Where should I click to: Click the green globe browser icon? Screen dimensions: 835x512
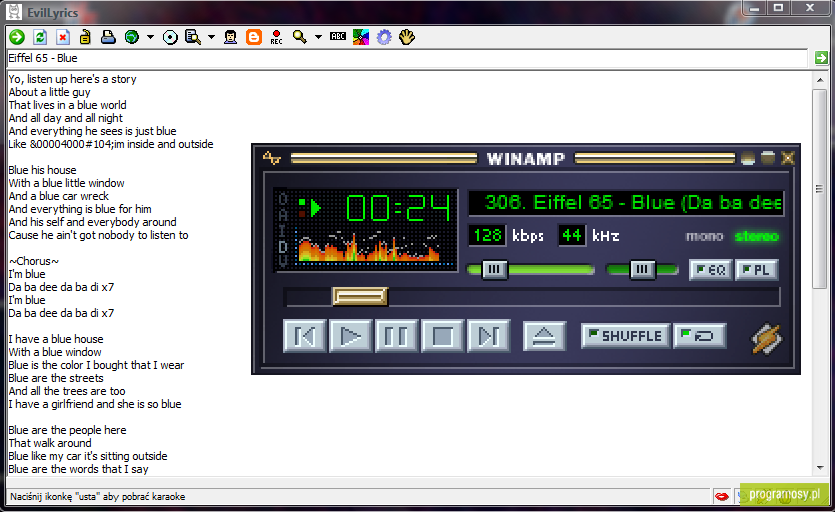[132, 37]
